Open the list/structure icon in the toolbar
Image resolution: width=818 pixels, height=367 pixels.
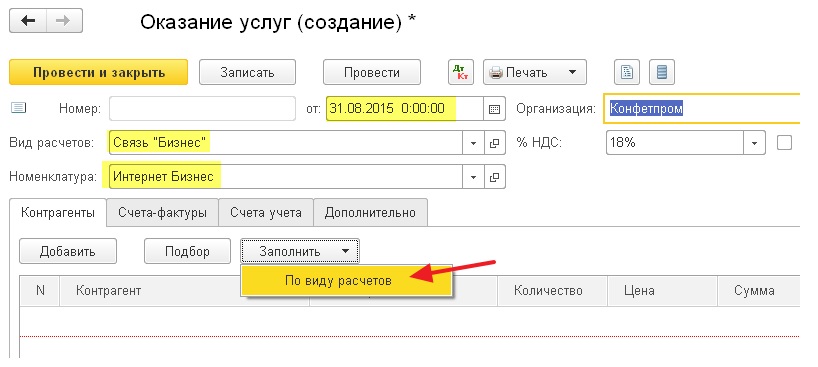coord(661,72)
